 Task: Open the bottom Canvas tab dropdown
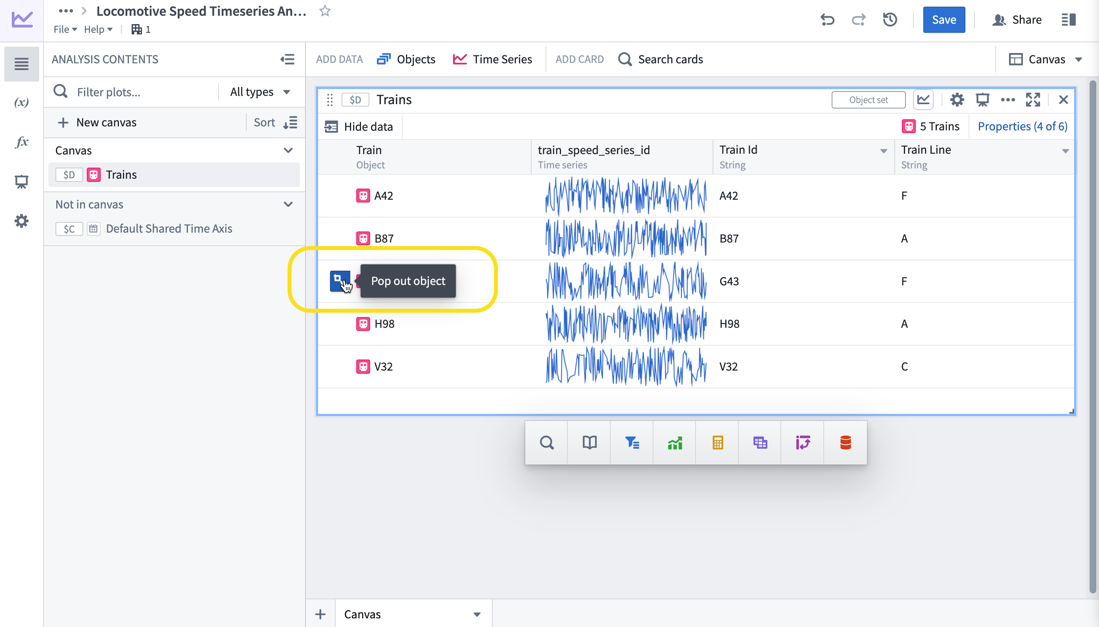(477, 614)
